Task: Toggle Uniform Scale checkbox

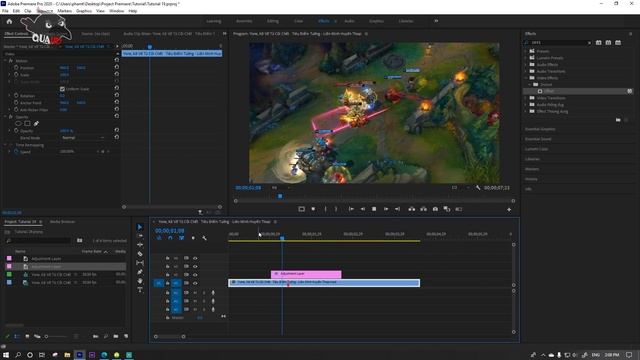Action: click(62, 89)
